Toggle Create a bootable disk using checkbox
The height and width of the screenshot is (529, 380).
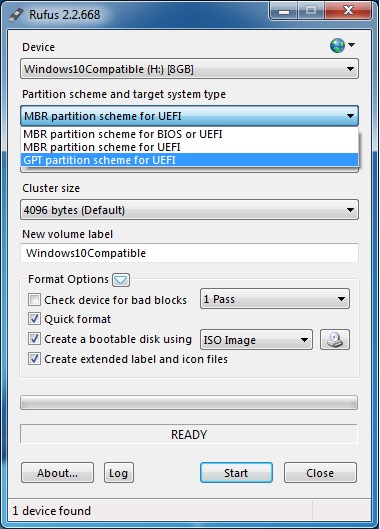click(x=34, y=339)
